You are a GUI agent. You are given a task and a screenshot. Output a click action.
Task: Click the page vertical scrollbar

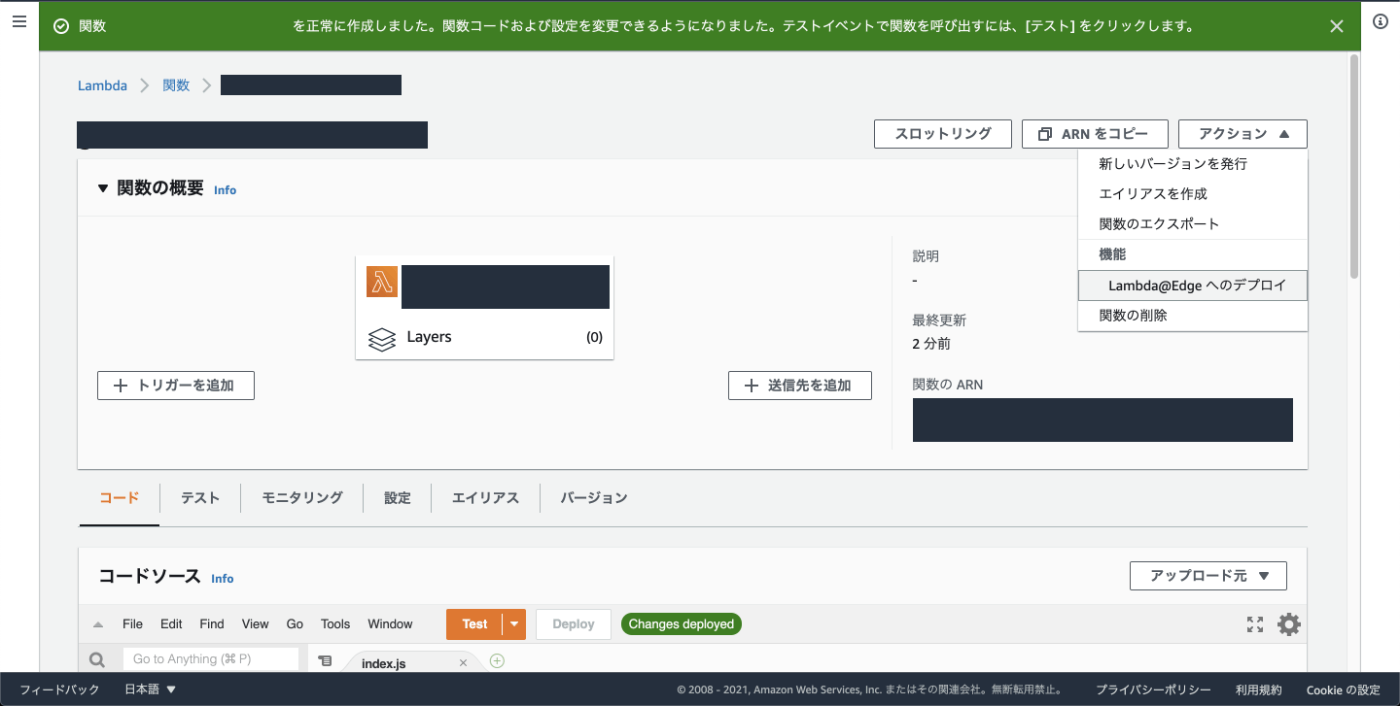[1354, 166]
